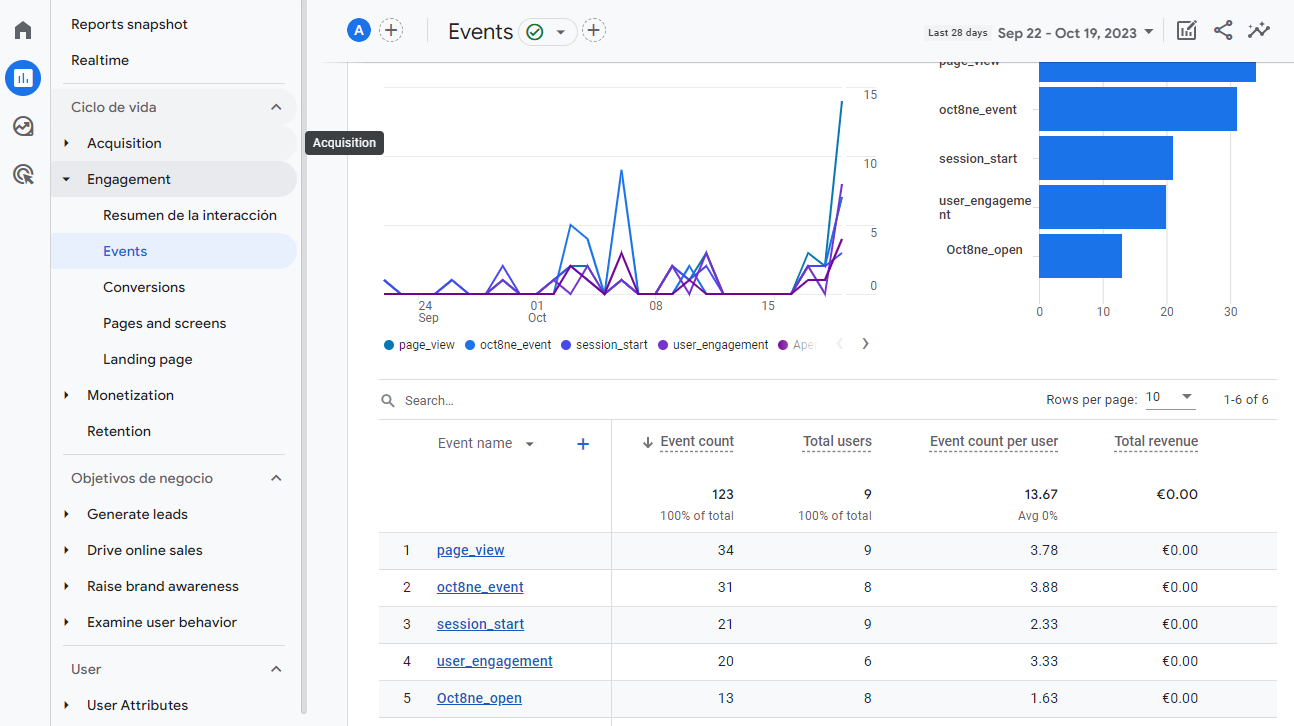
Task: Select Conversions in the sidebar
Action: [144, 287]
